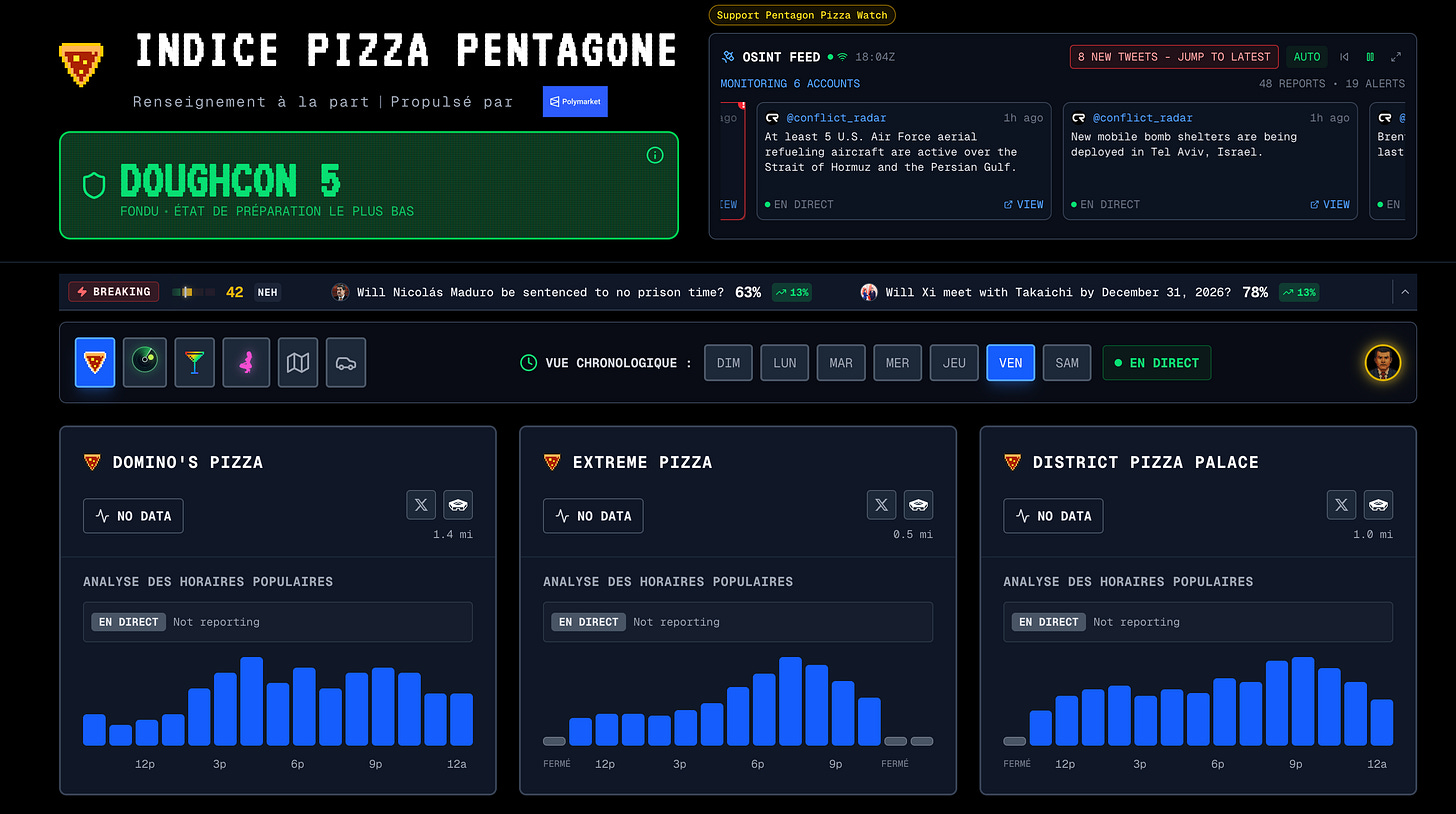Pause the OSINT feed auto-scroll
1456x814 pixels.
pos(1370,57)
